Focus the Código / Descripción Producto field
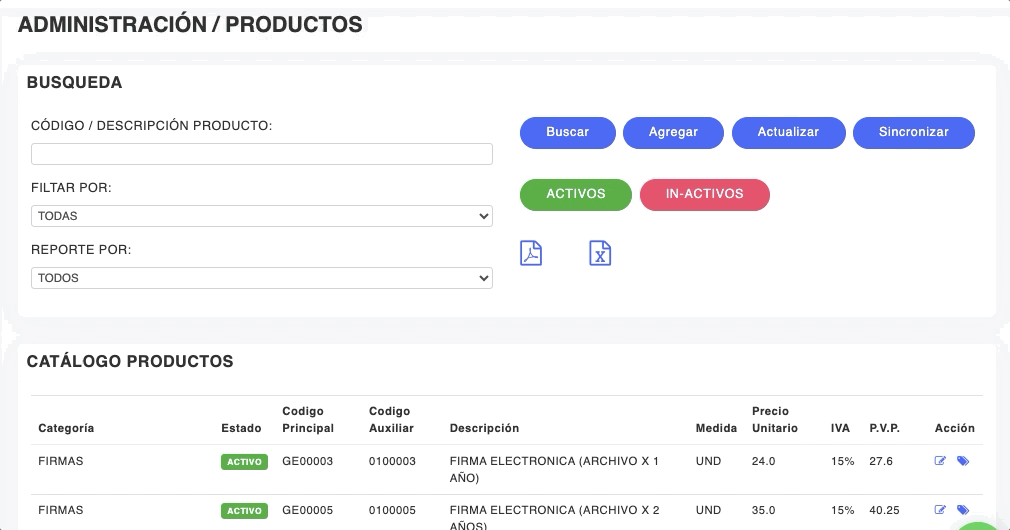The width and height of the screenshot is (1010, 530). (262, 154)
